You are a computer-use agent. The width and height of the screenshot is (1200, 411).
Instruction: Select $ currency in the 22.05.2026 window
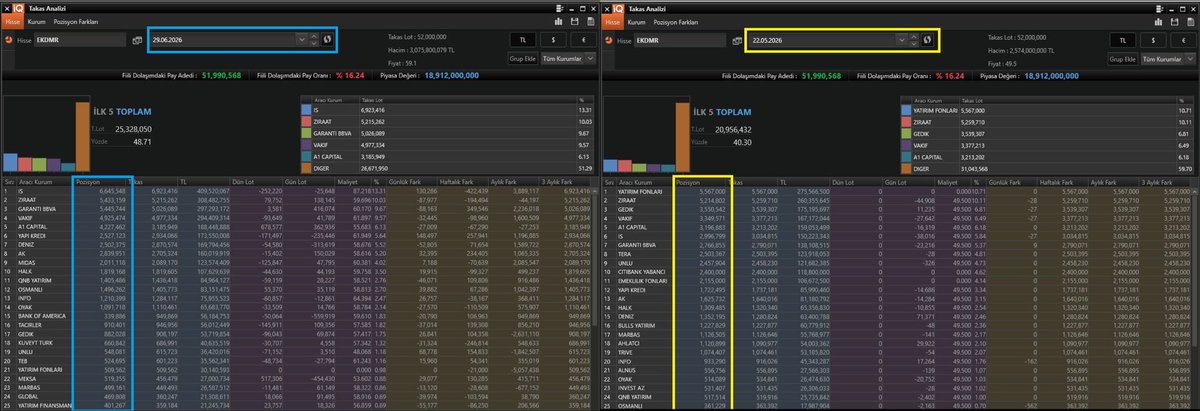(1153, 40)
